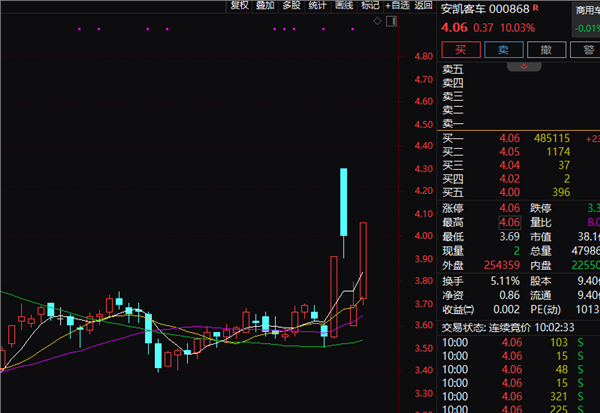
Task: Expand the red double-chevron order book arrow
Action: [x=524, y=67]
